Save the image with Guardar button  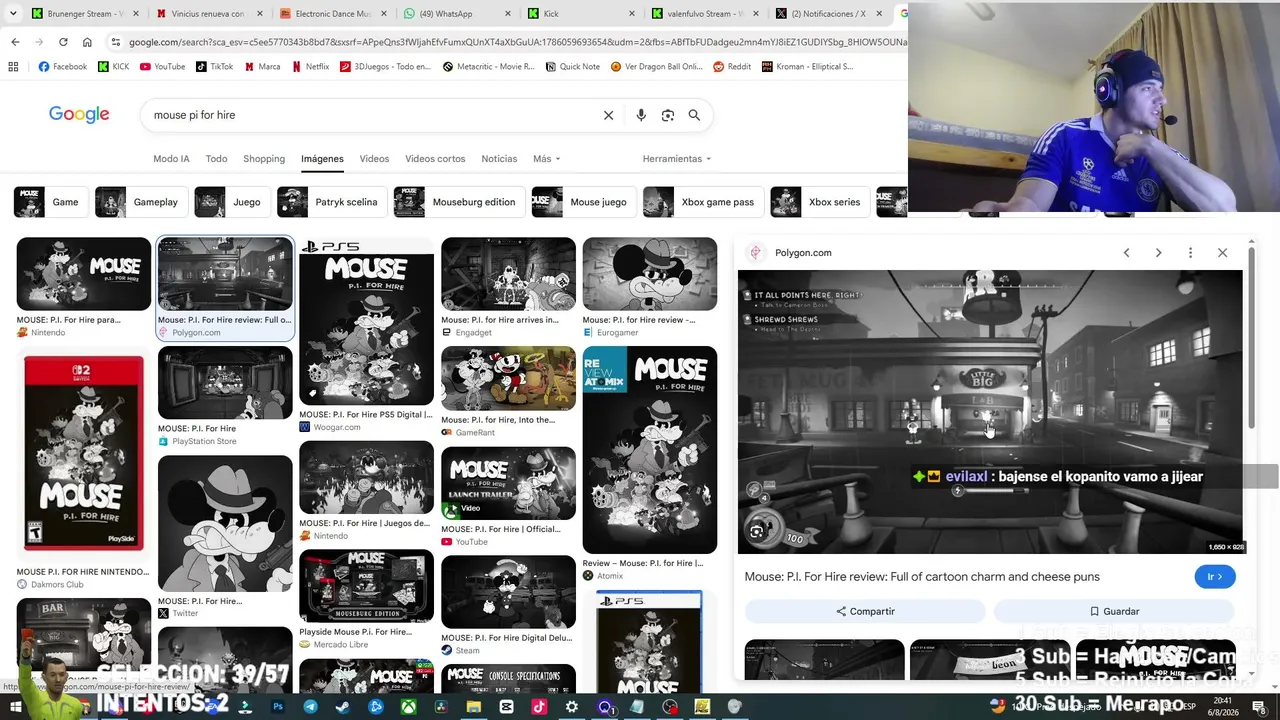[x=1114, y=611]
